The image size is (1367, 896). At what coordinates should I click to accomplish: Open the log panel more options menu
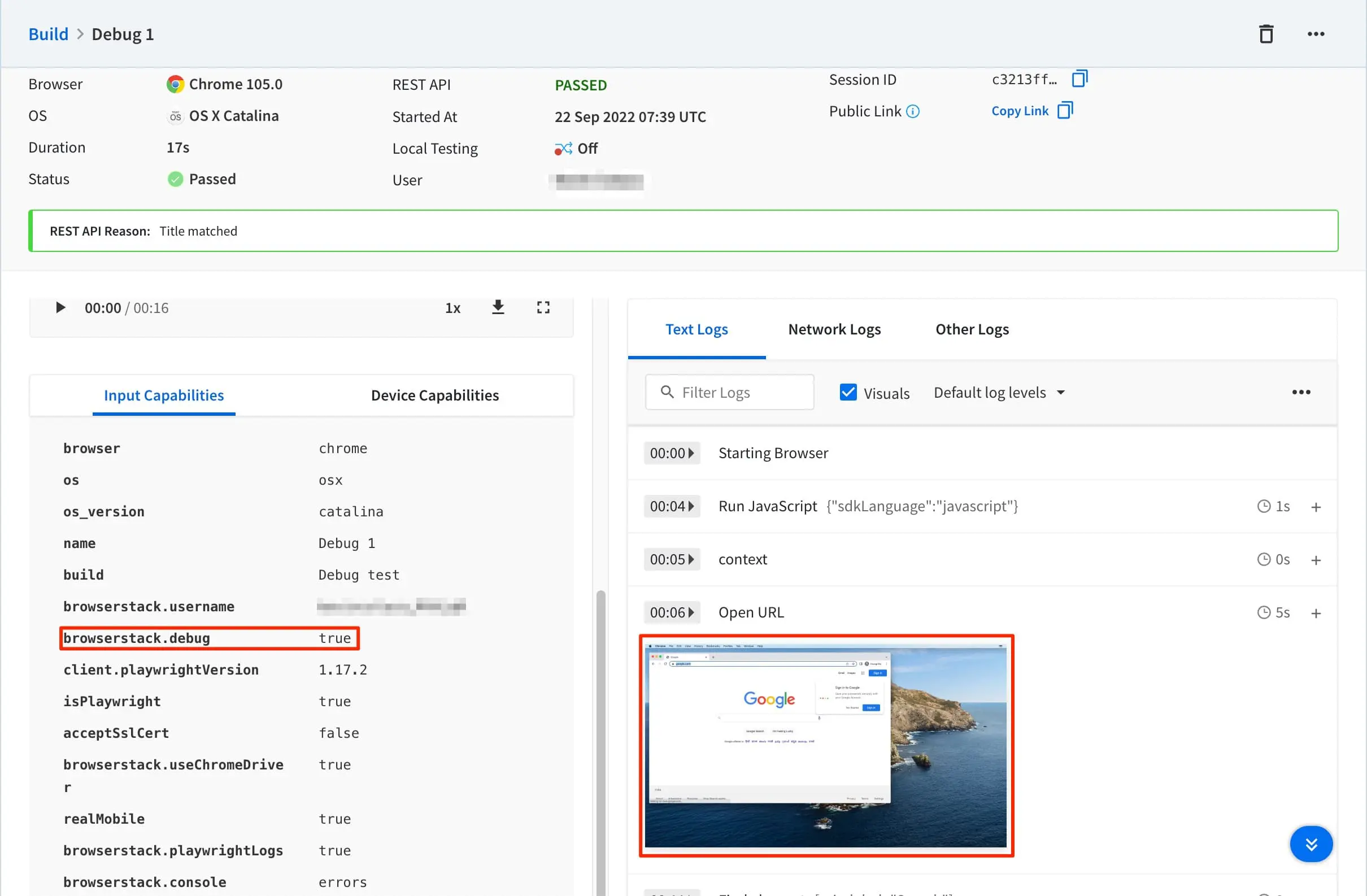pos(1301,392)
